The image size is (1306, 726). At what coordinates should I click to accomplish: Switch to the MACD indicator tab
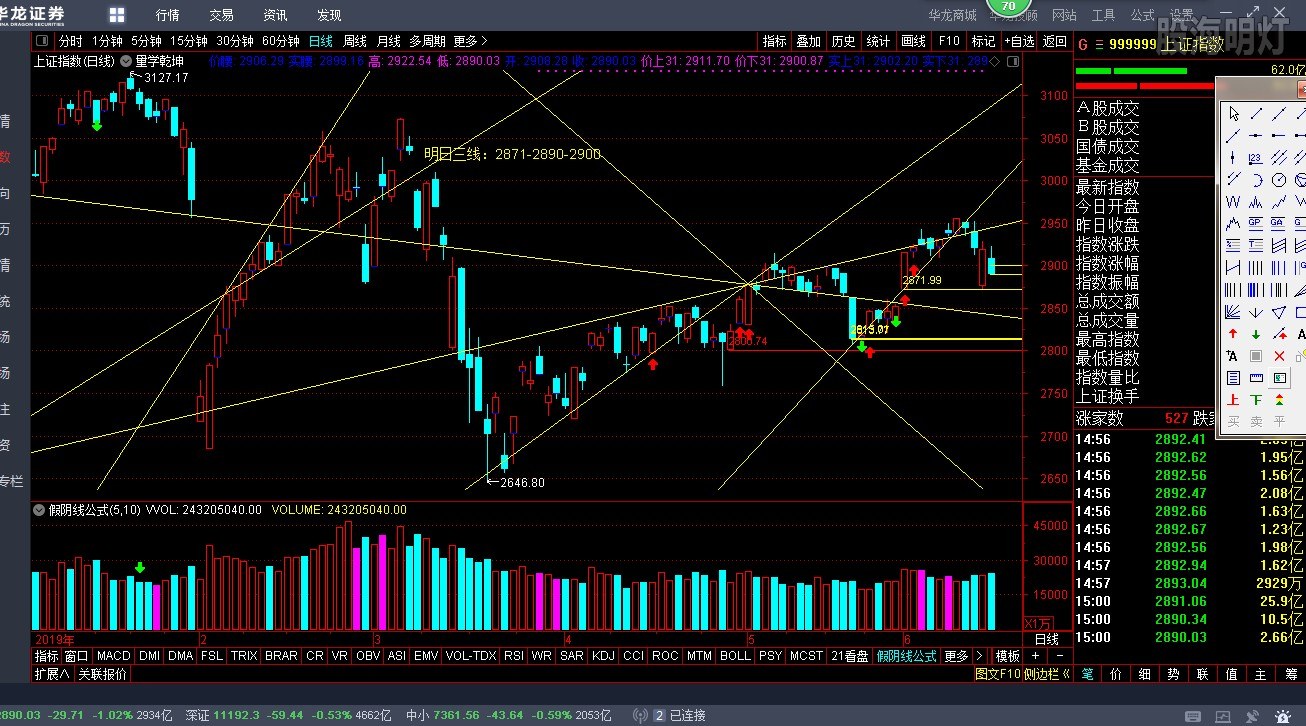click(114, 656)
